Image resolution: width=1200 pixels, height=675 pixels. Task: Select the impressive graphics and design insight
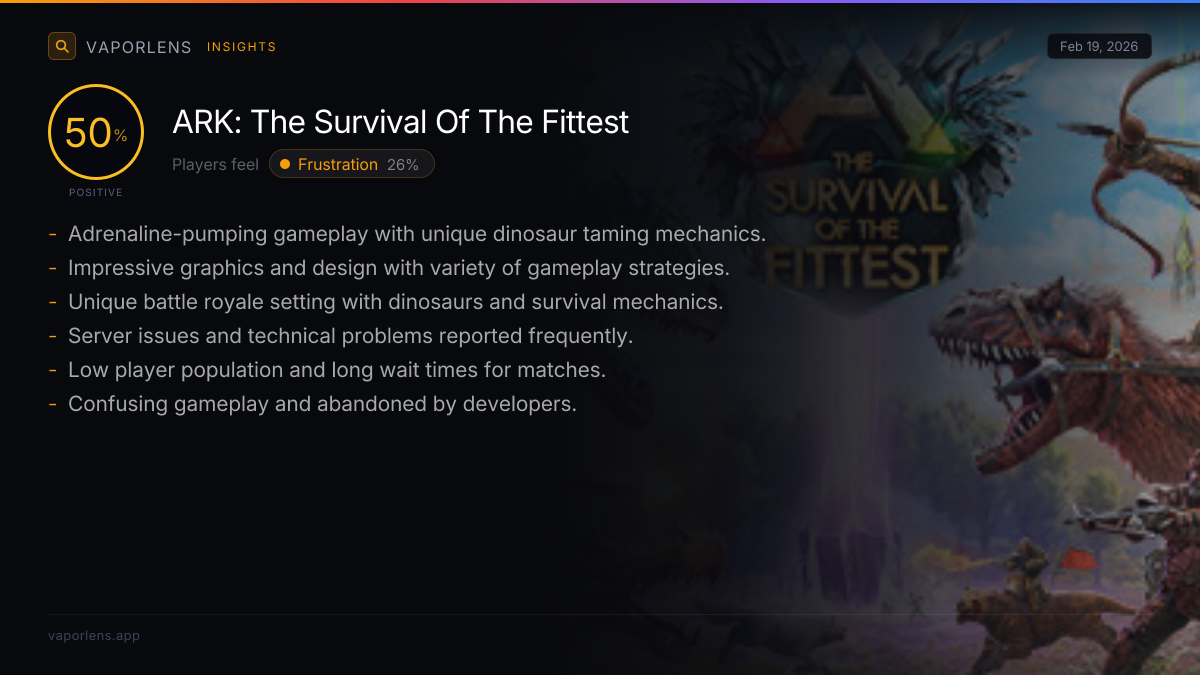tap(398, 268)
